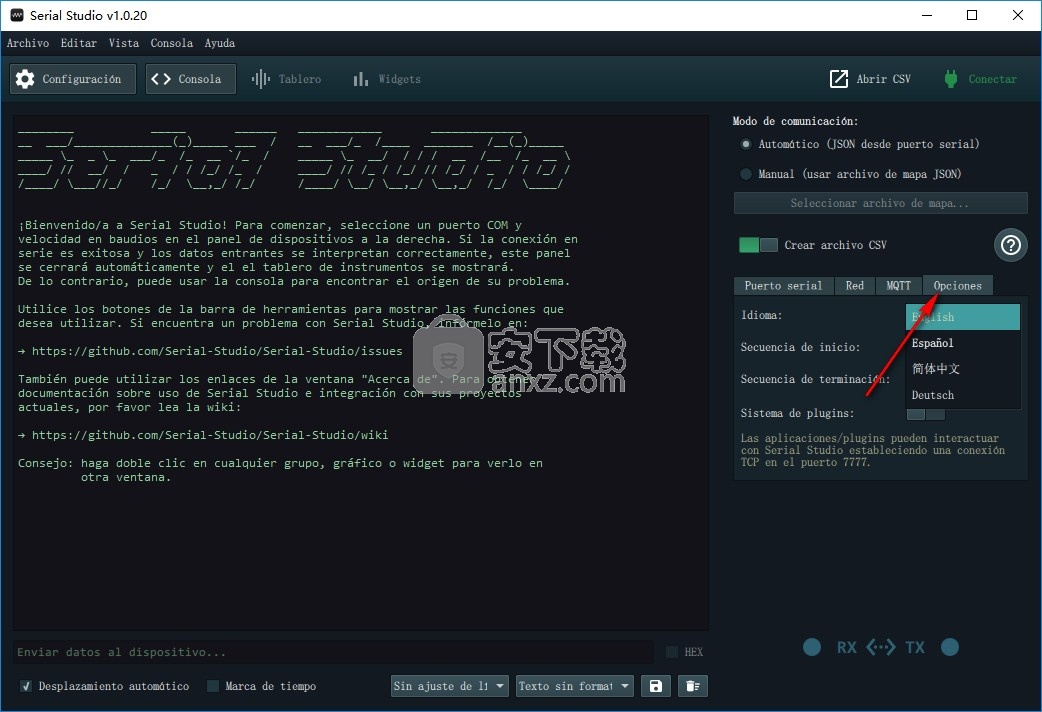Open the Editar menu
Image resolution: width=1042 pixels, height=712 pixels.
[78, 43]
